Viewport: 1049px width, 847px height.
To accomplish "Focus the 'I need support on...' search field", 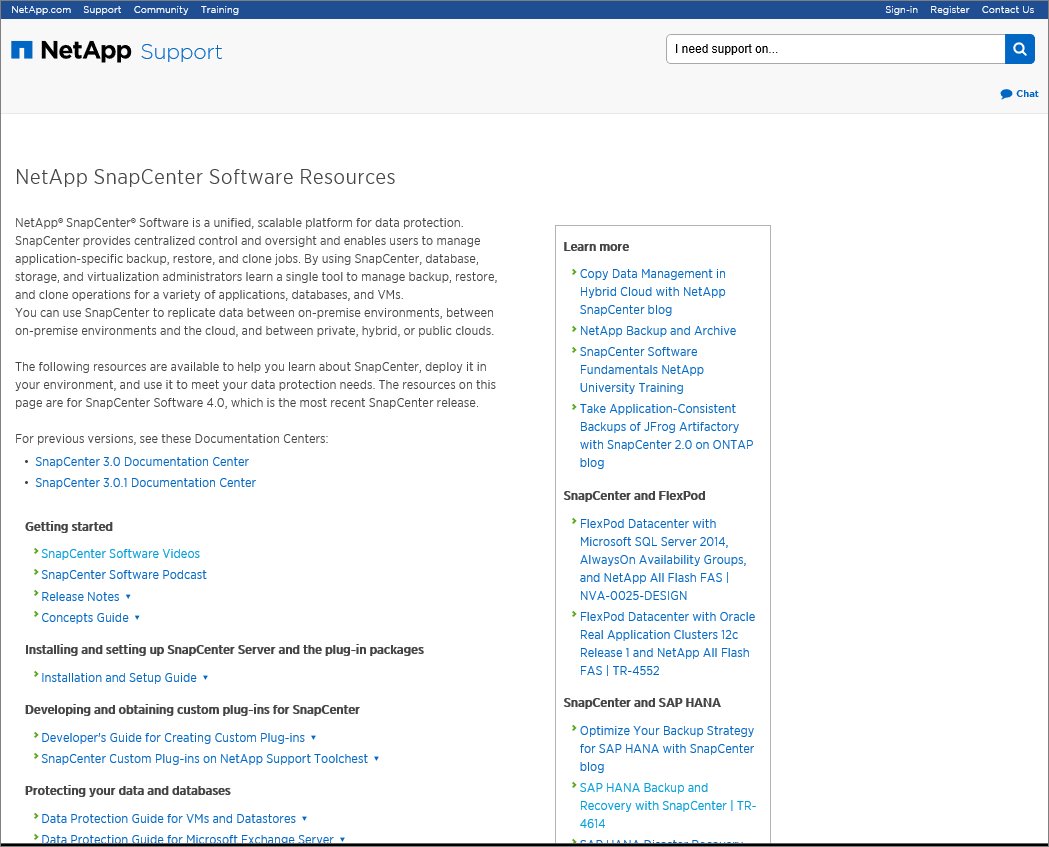I will [836, 49].
